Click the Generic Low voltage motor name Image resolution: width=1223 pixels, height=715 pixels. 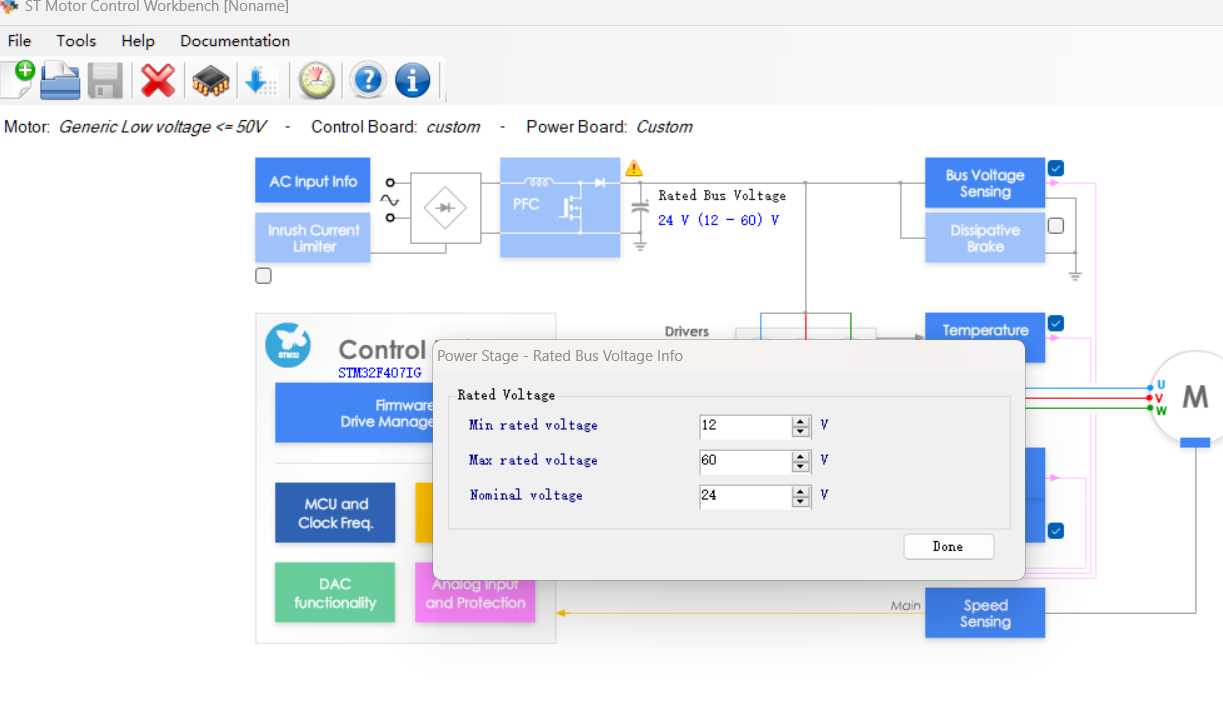[162, 127]
